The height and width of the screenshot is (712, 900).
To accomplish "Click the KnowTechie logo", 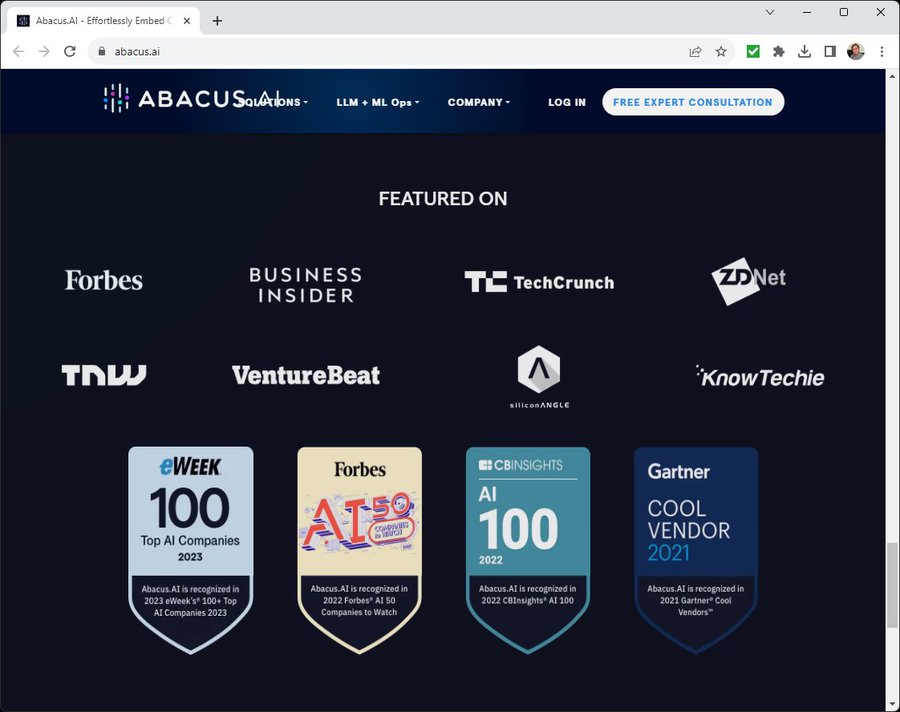I will pyautogui.click(x=760, y=377).
